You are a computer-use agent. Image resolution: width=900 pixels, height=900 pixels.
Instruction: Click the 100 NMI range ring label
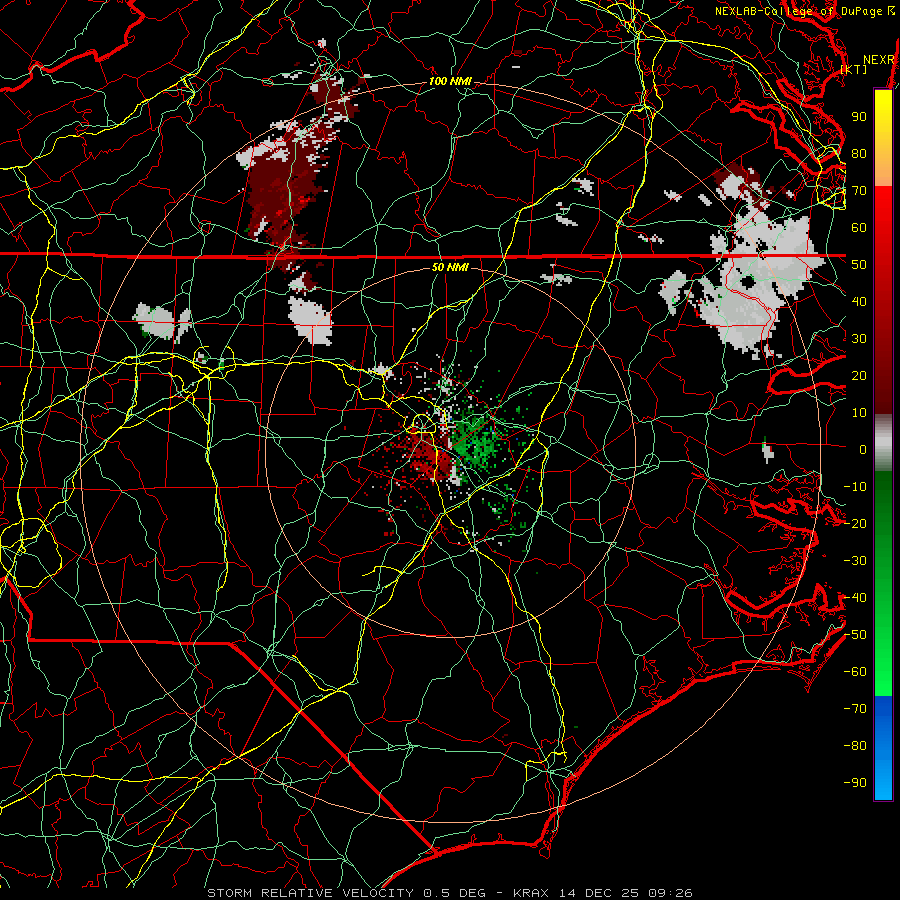point(450,82)
